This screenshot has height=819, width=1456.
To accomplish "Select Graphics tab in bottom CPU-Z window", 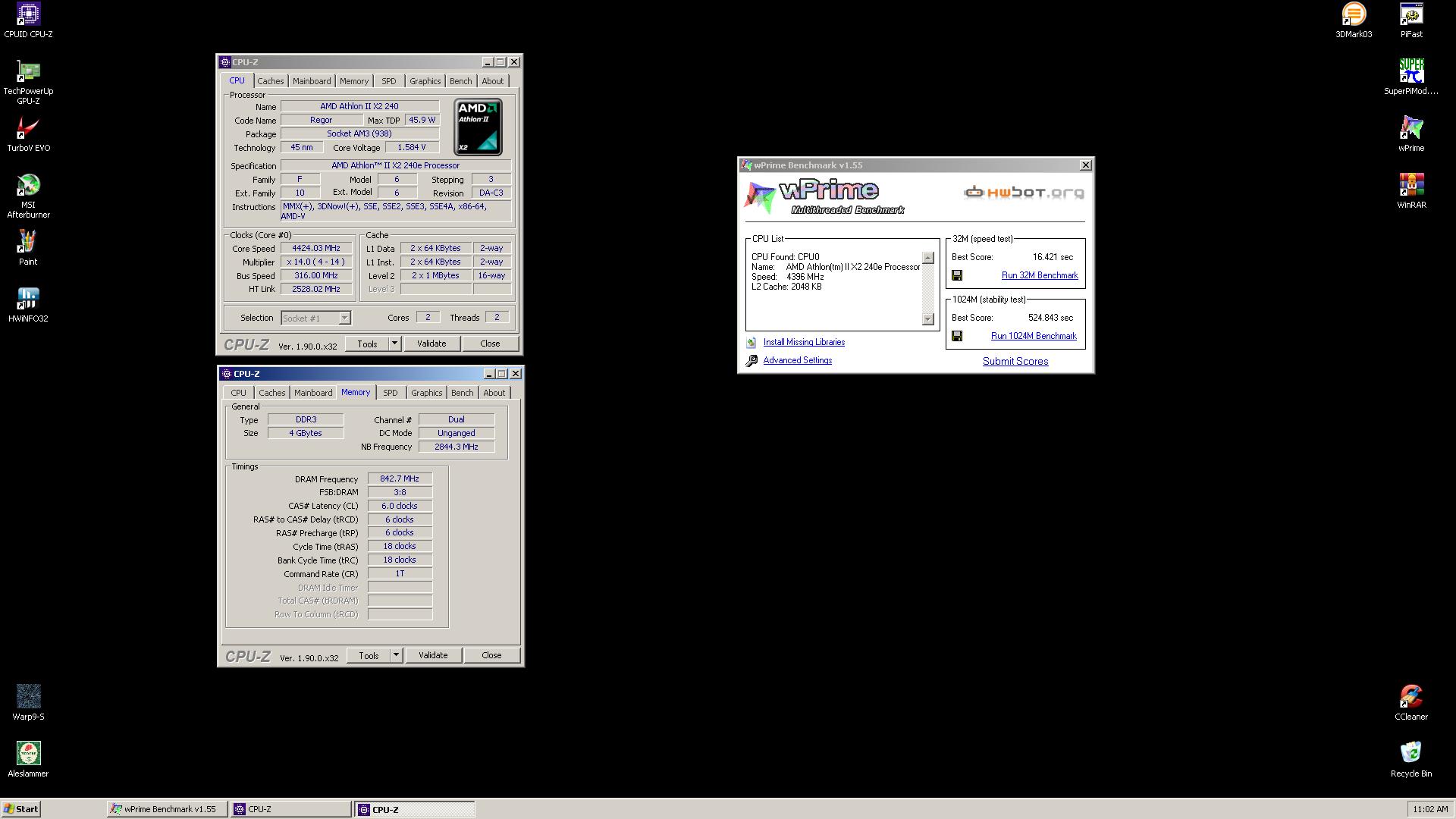I will pyautogui.click(x=426, y=393).
